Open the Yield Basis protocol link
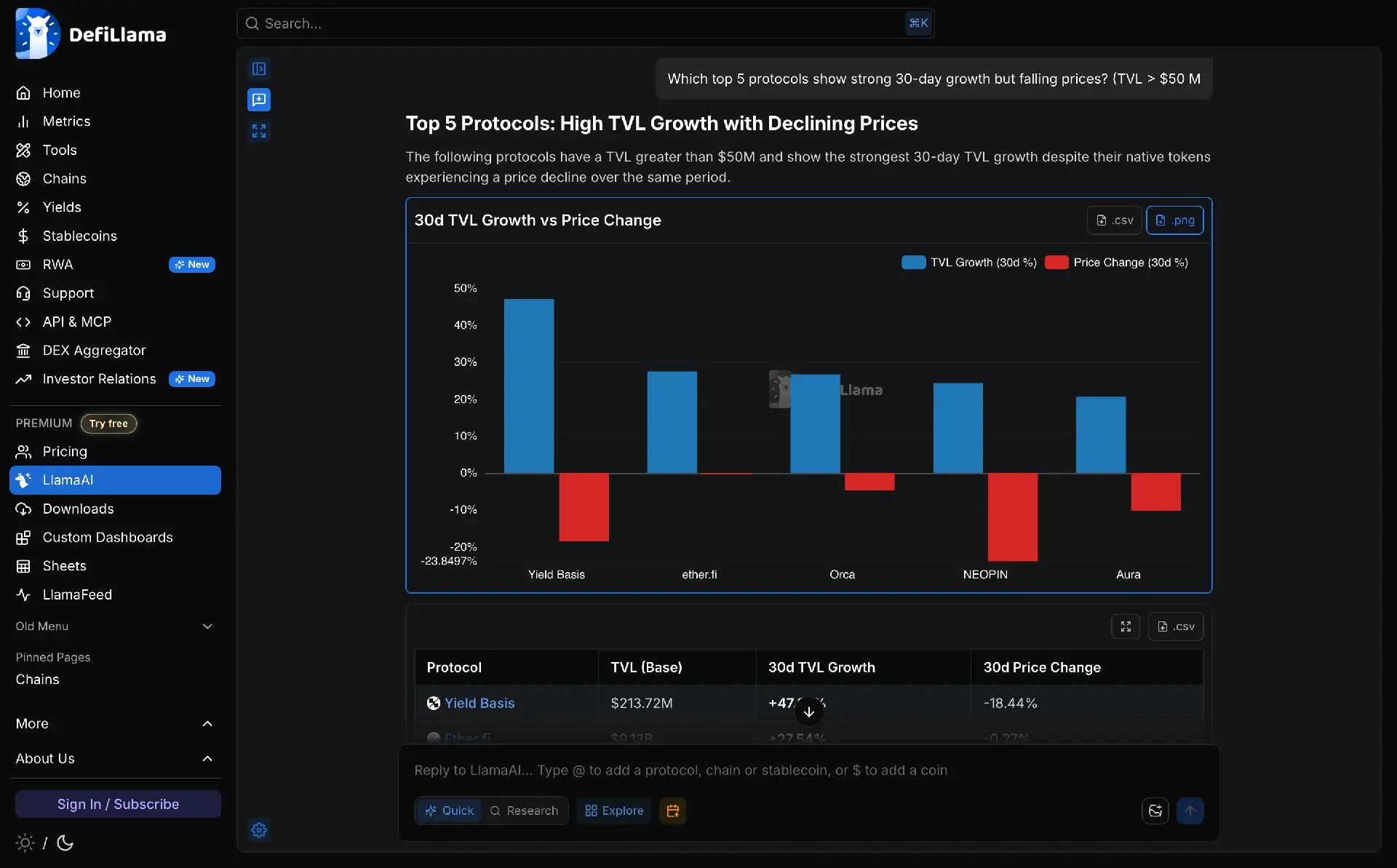 pyautogui.click(x=479, y=704)
